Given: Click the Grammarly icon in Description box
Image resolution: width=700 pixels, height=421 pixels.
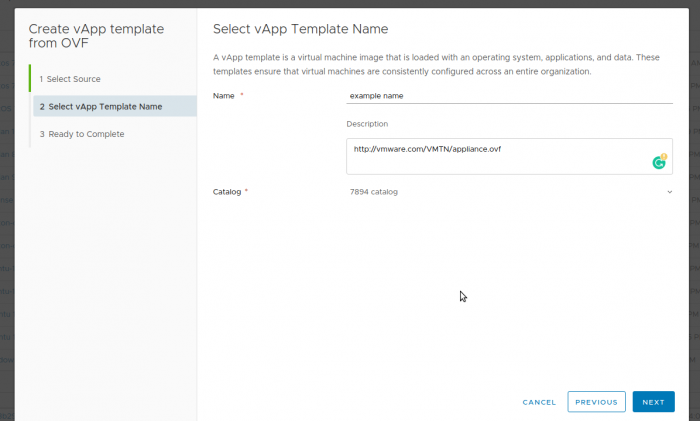Looking at the screenshot, I should point(659,162).
